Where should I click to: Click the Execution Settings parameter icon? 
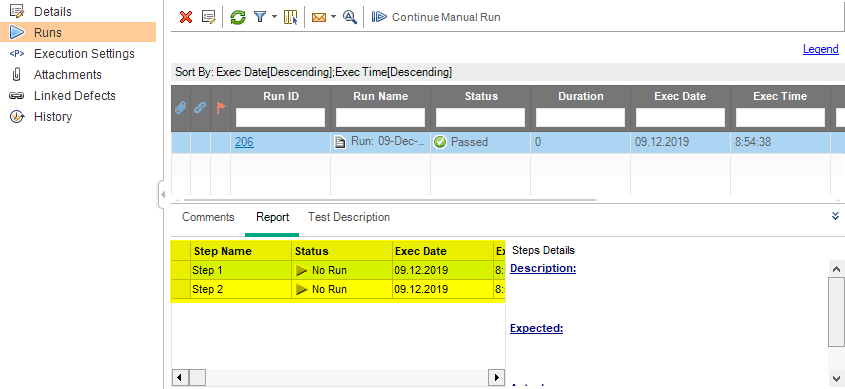click(17, 53)
